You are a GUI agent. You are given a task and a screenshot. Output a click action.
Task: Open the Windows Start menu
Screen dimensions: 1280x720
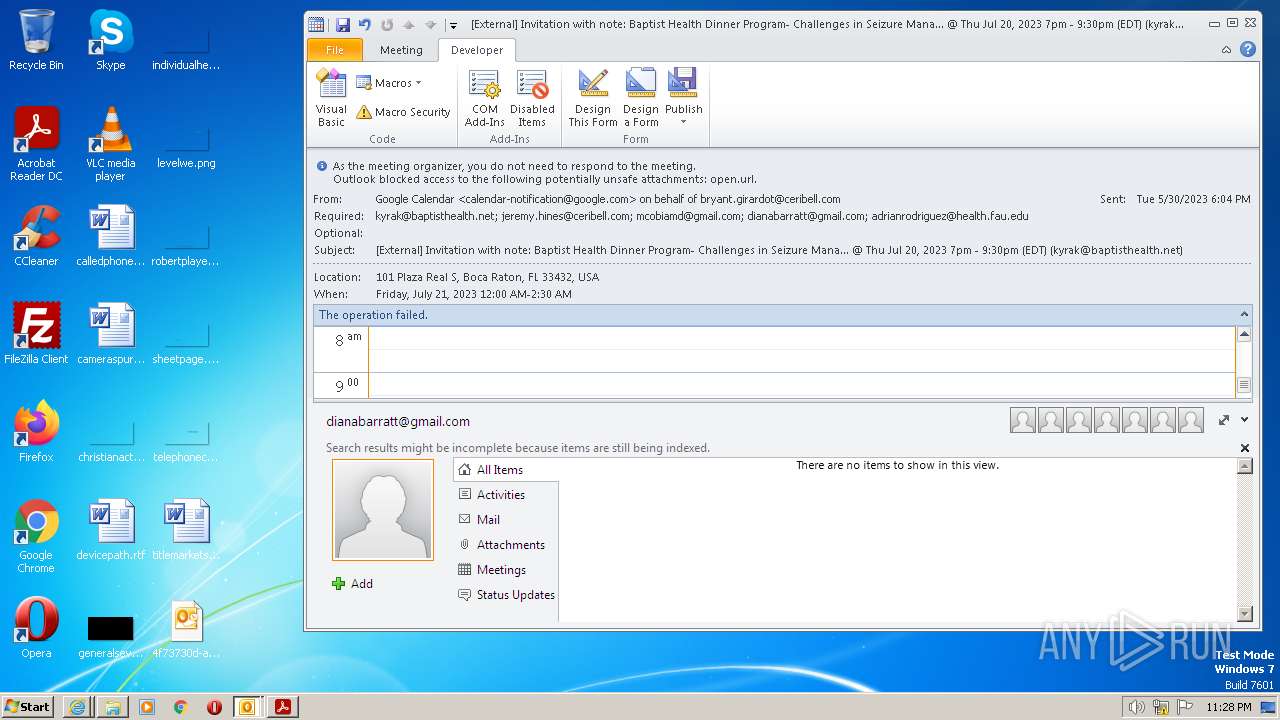point(27,706)
